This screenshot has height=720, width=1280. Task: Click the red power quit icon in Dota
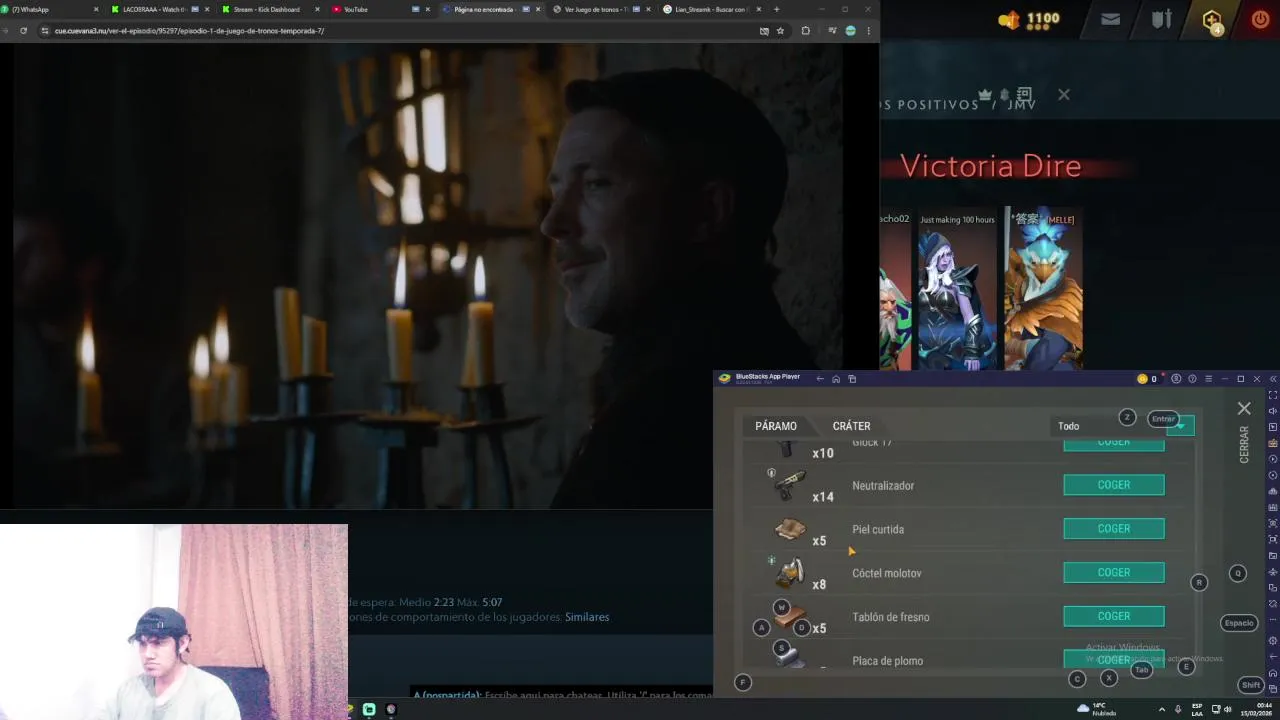click(x=1260, y=19)
